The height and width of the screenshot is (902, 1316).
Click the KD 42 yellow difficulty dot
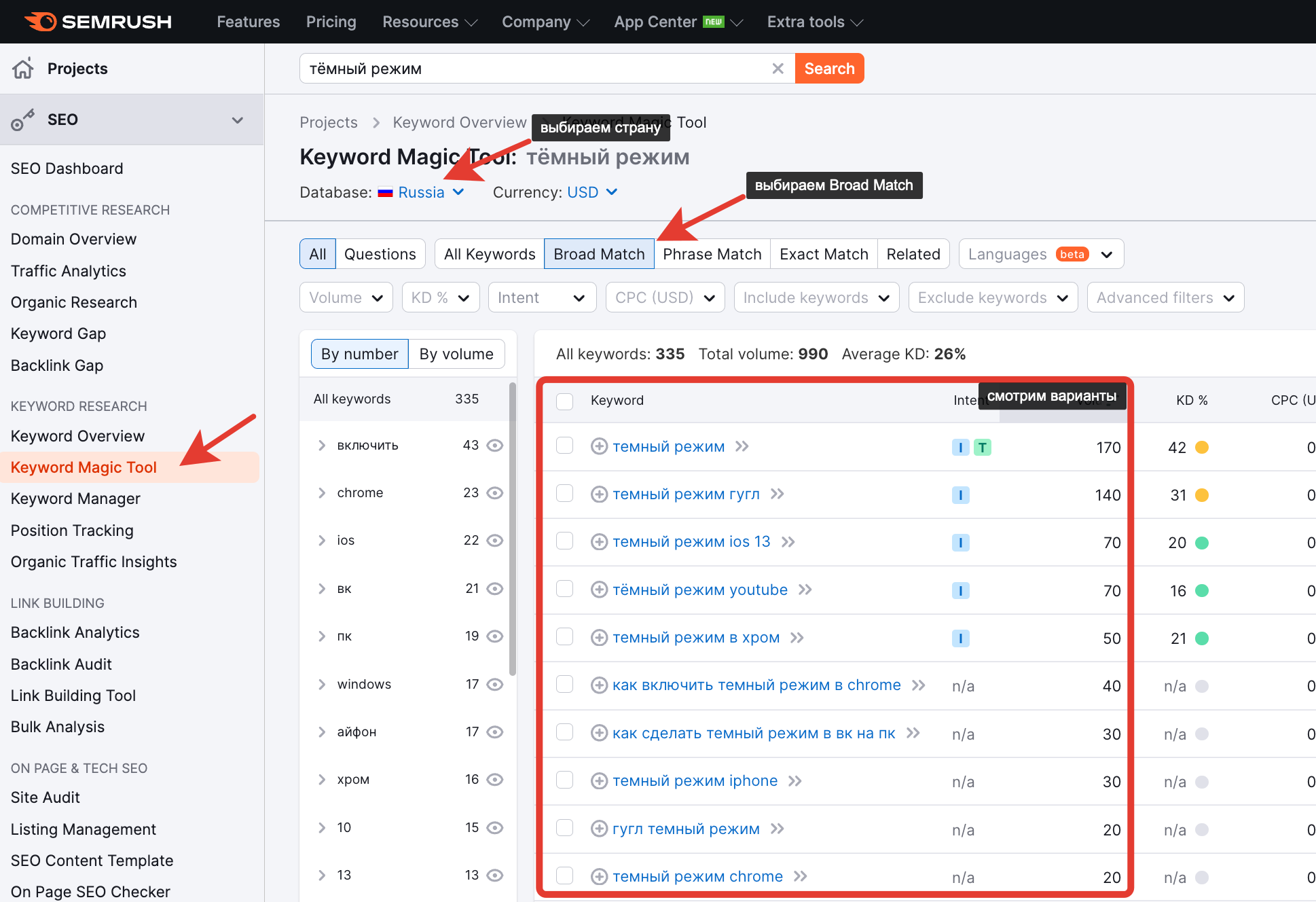click(1202, 448)
